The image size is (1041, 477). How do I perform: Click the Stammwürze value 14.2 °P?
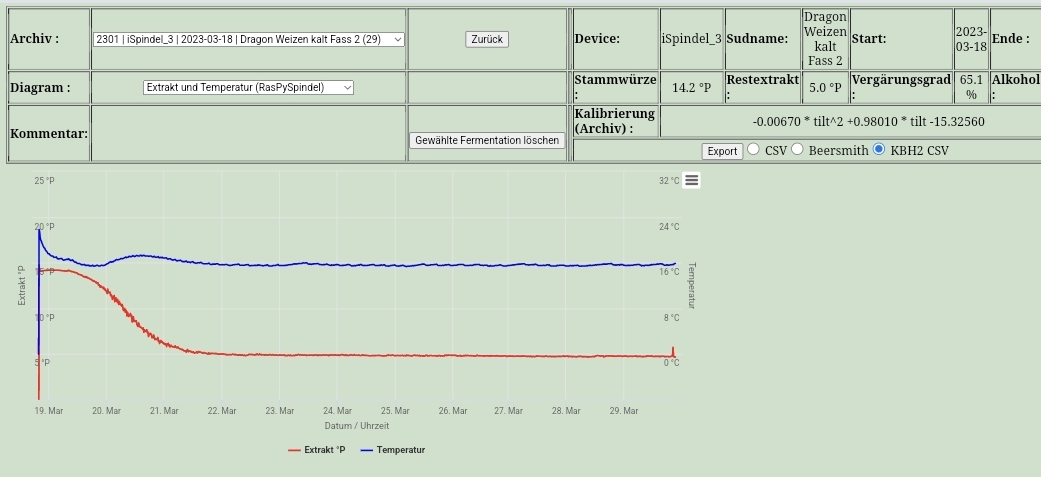click(691, 87)
